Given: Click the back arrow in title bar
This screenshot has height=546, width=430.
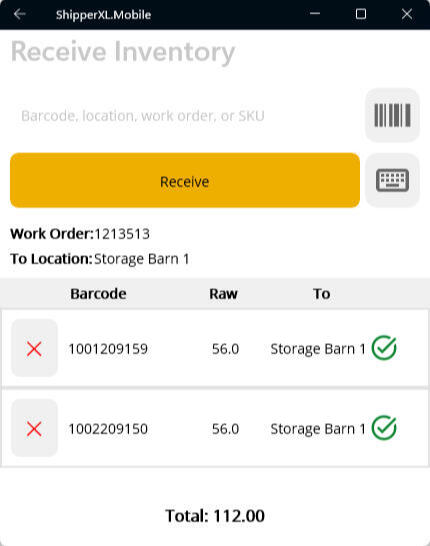Looking at the screenshot, I should tap(19, 14).
